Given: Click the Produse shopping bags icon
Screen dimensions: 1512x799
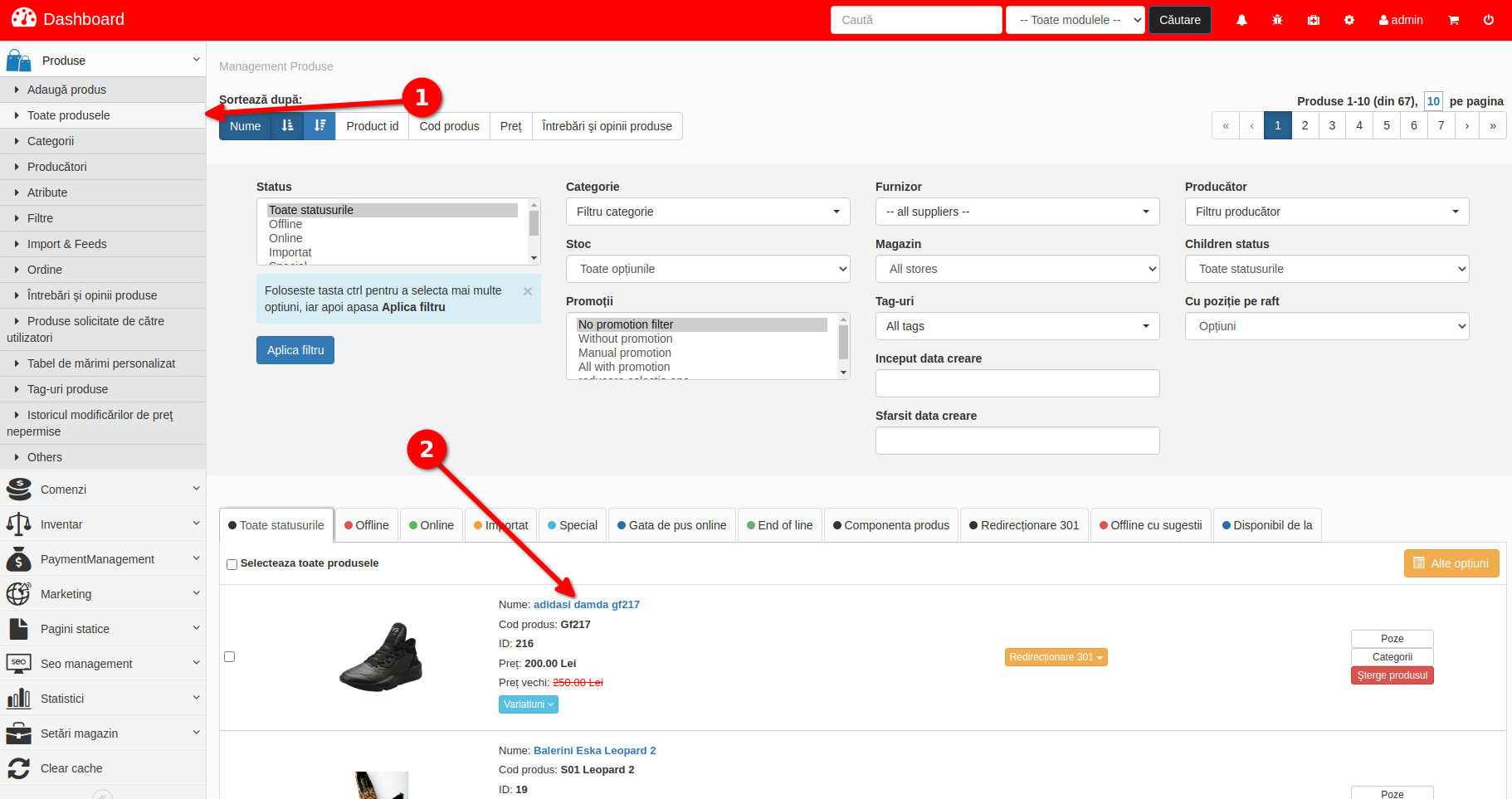Looking at the screenshot, I should click(18, 60).
